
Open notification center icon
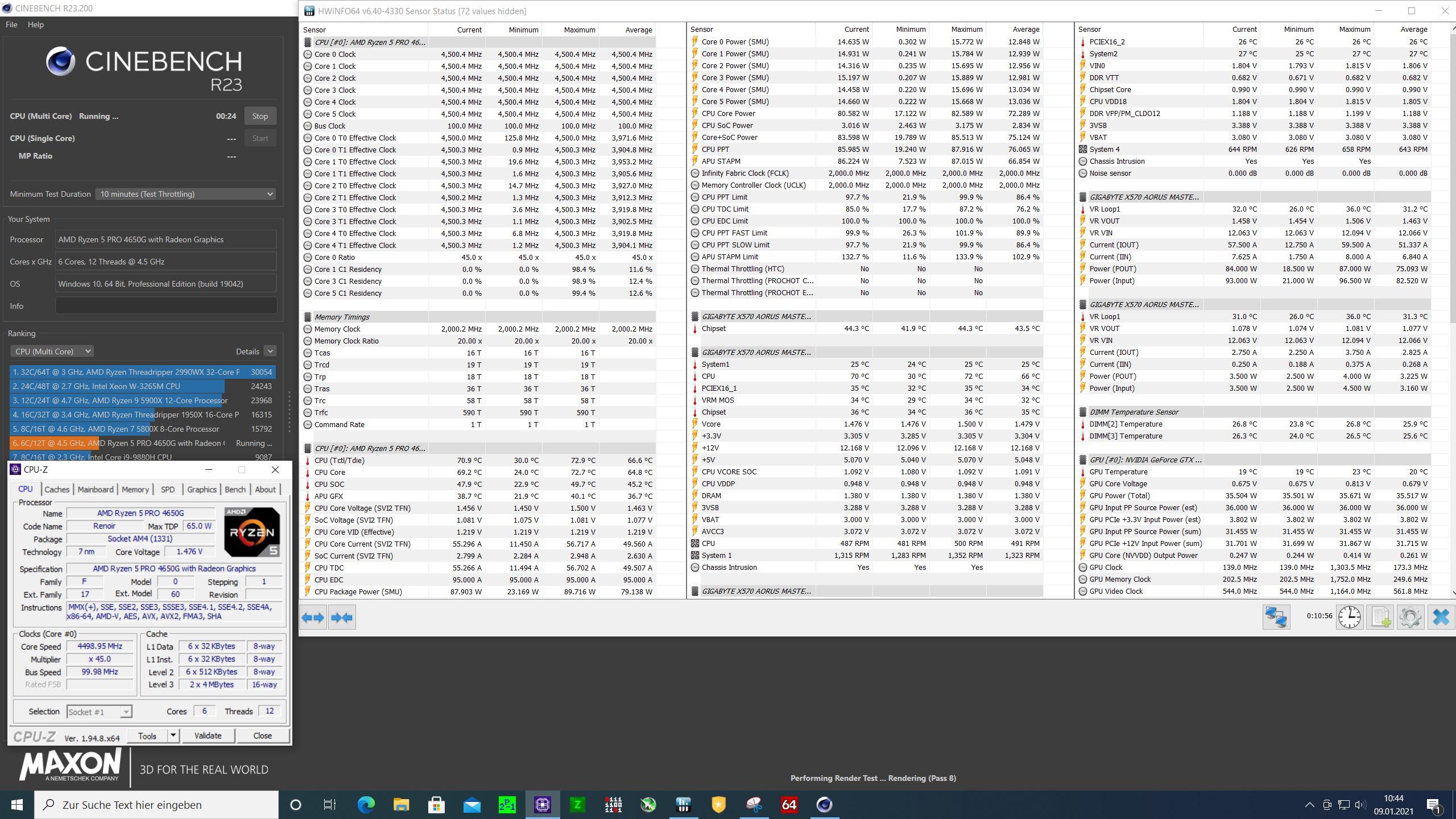click(x=1434, y=805)
